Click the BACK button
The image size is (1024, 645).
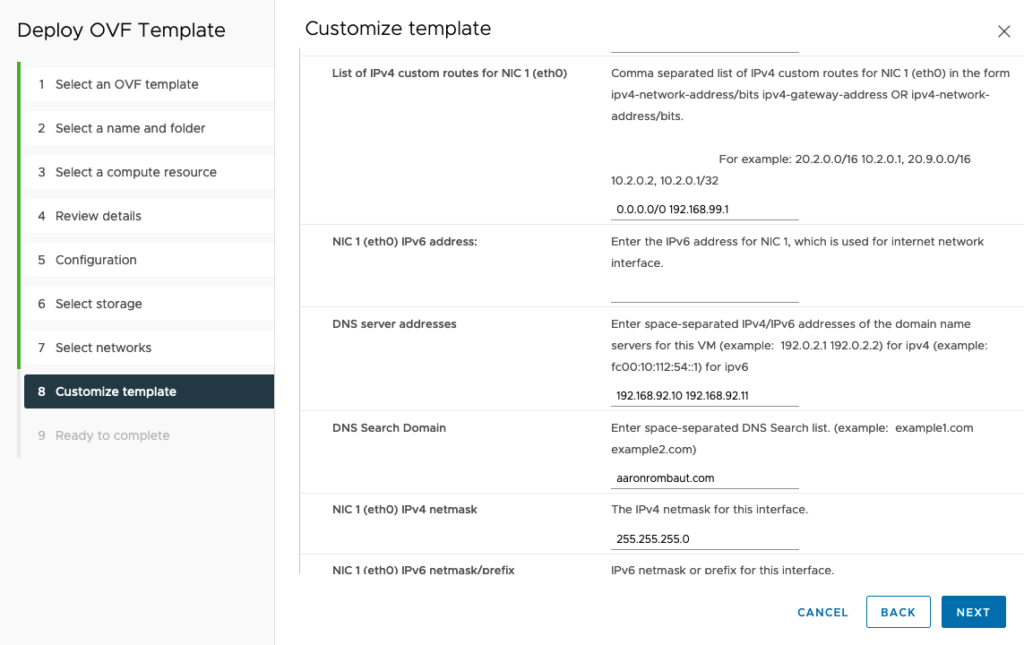(x=898, y=612)
